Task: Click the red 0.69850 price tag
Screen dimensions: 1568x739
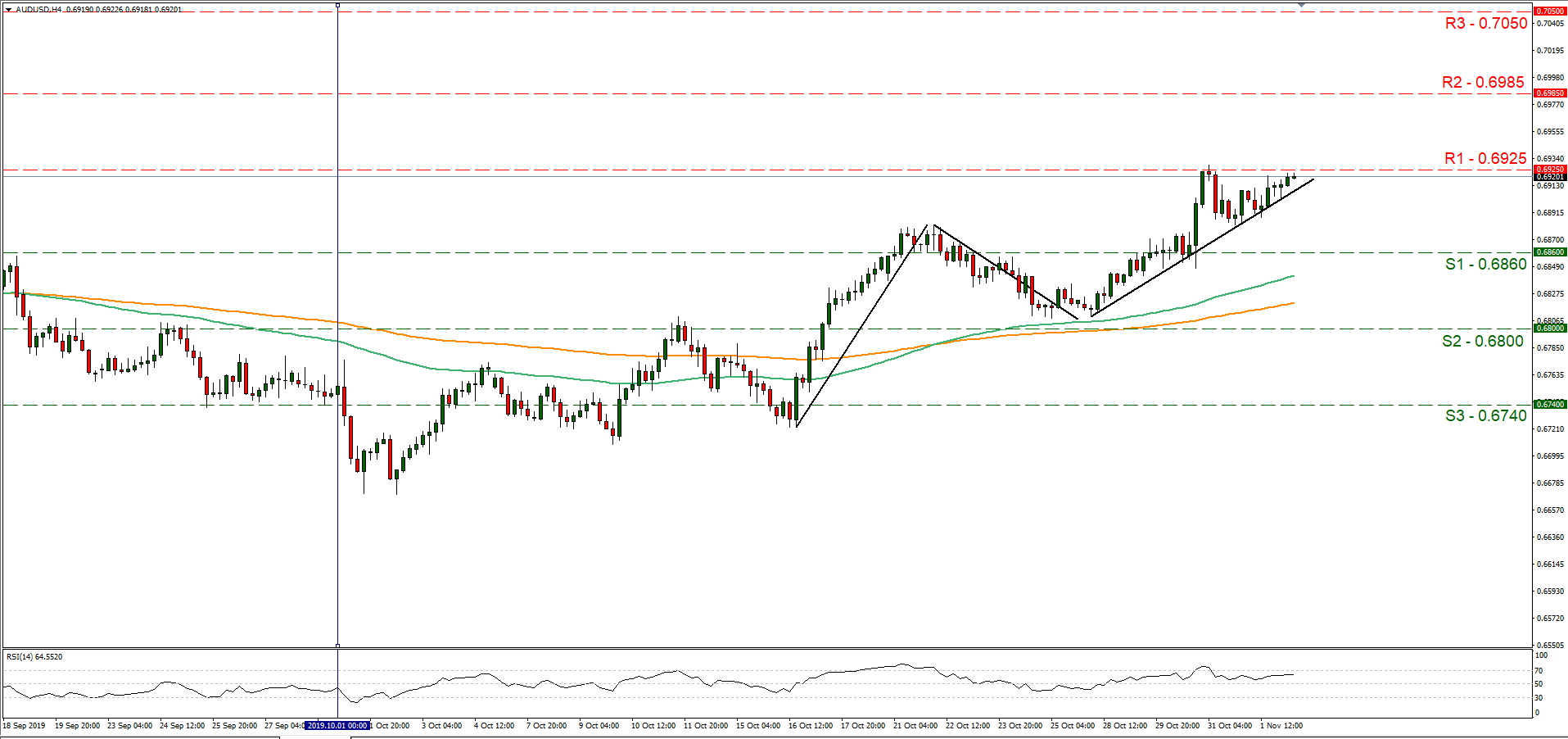Action: click(x=1550, y=93)
